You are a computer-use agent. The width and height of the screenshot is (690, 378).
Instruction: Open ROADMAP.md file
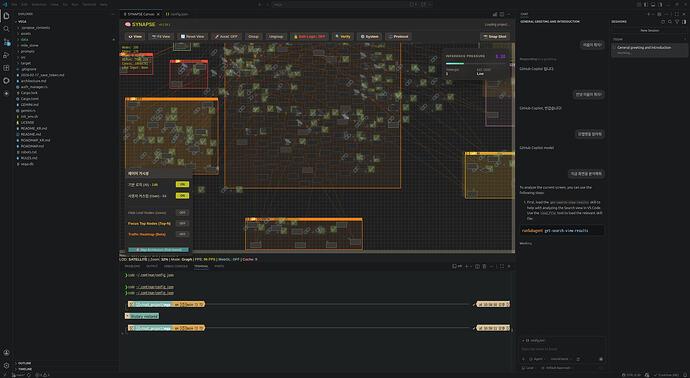(32, 146)
